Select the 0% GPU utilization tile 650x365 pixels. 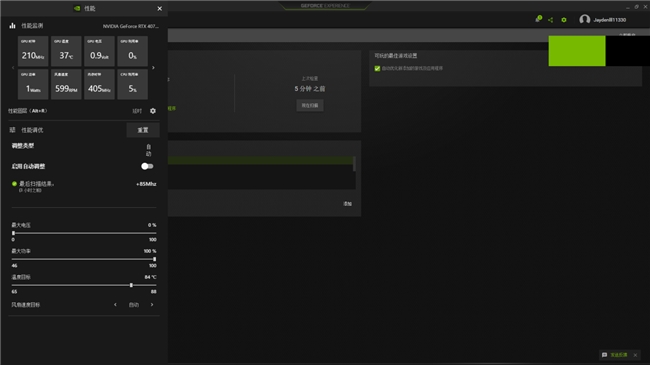click(x=133, y=51)
